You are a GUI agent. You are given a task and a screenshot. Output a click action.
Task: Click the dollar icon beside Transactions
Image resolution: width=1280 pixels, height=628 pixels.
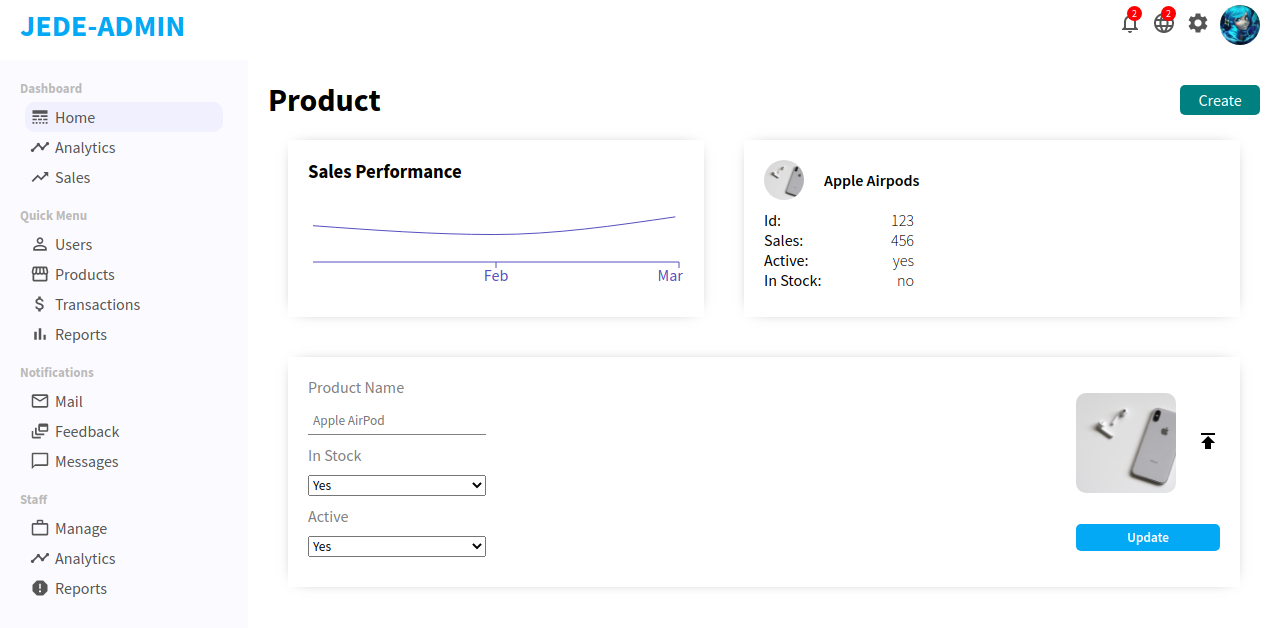40,304
